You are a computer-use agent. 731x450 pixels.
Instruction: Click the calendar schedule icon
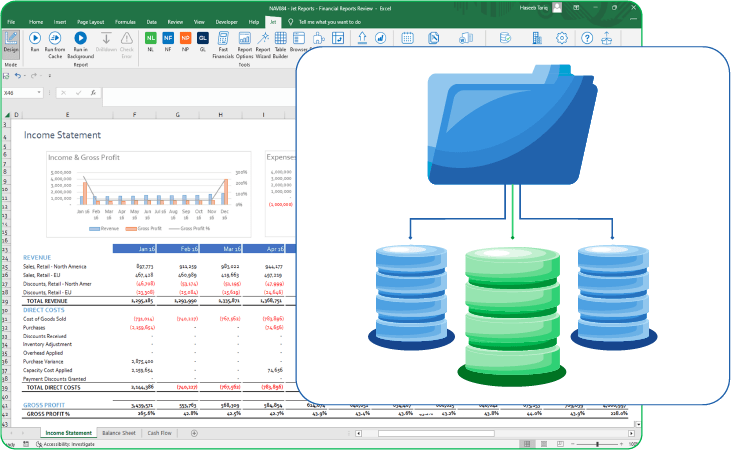pos(407,38)
